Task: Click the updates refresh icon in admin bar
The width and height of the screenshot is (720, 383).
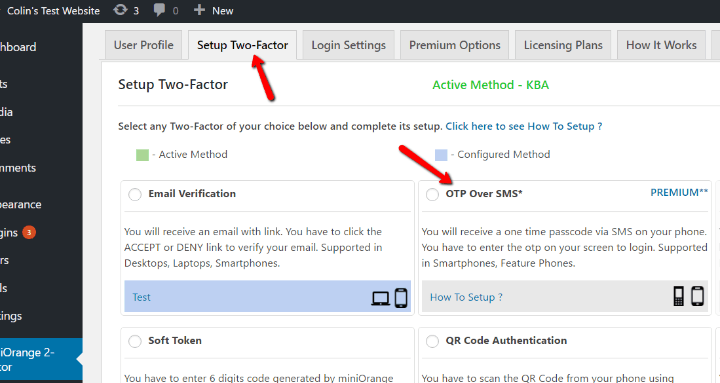Action: coord(120,10)
